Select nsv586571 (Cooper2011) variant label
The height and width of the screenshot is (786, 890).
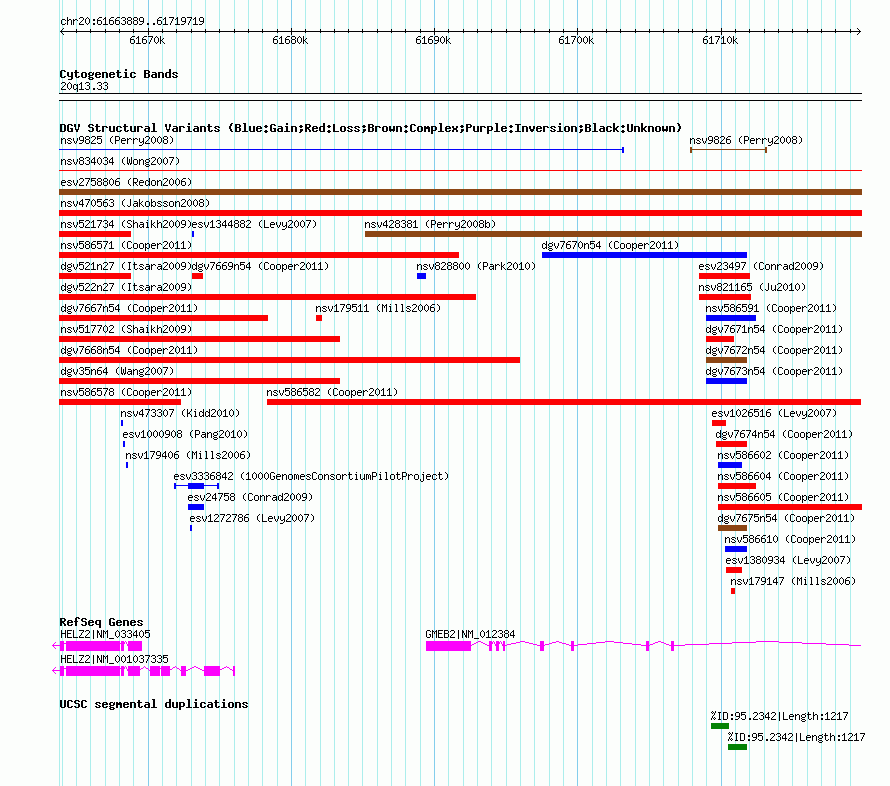point(126,245)
